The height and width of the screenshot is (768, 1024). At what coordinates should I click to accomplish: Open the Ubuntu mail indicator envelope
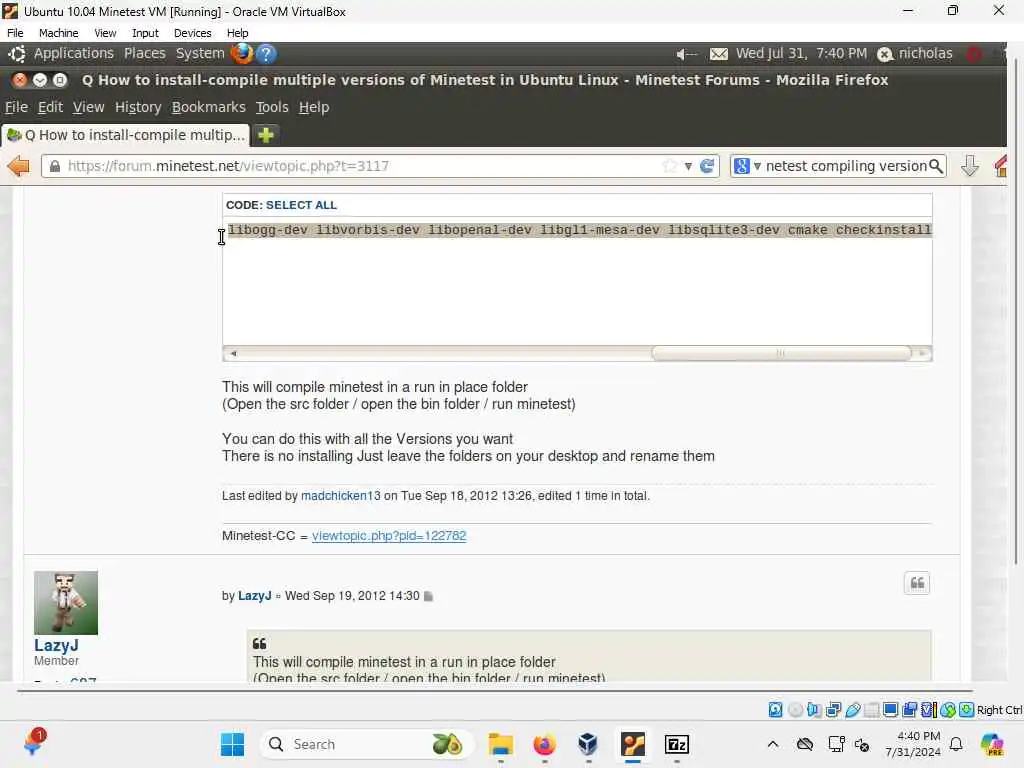(718, 54)
